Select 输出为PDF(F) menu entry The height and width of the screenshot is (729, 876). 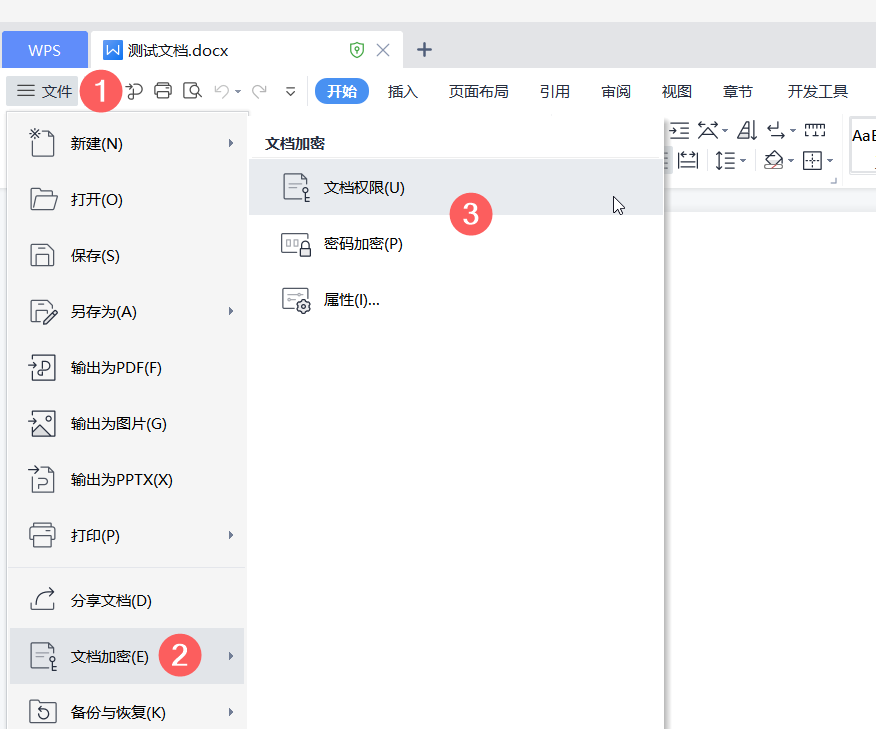pos(127,368)
